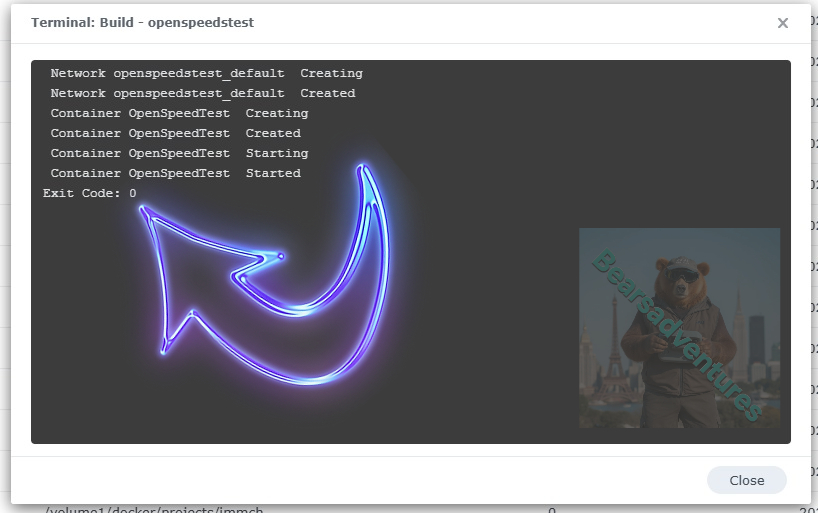
Task: Select the 'Container OpenSpeedTest Started' line
Action: coord(175,173)
